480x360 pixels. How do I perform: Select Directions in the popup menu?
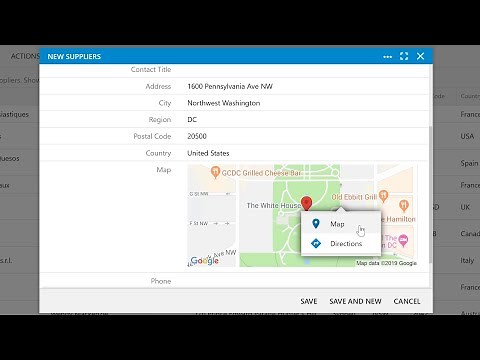[340, 244]
